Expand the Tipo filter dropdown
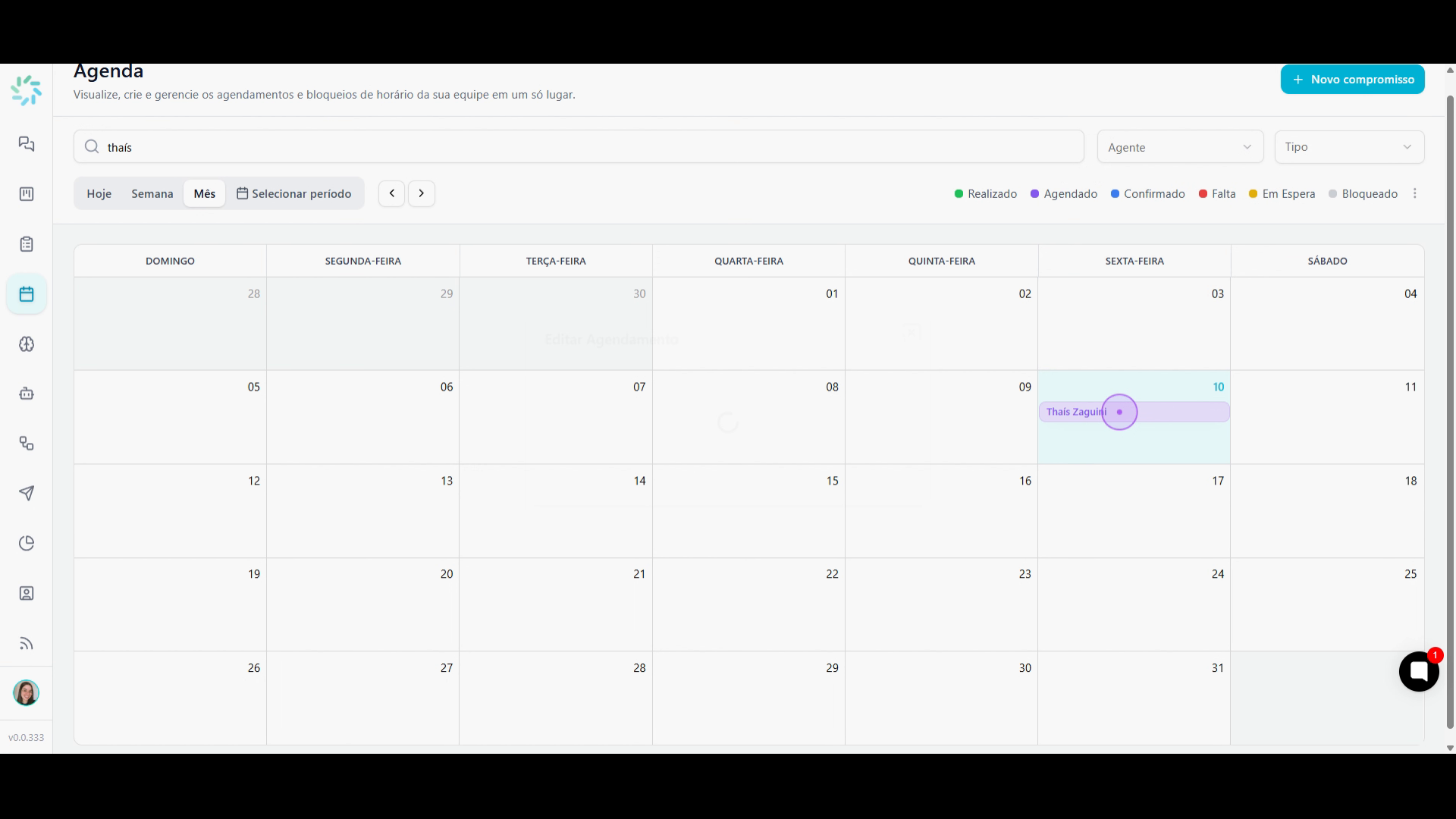Image resolution: width=1456 pixels, height=819 pixels. pyautogui.click(x=1349, y=147)
